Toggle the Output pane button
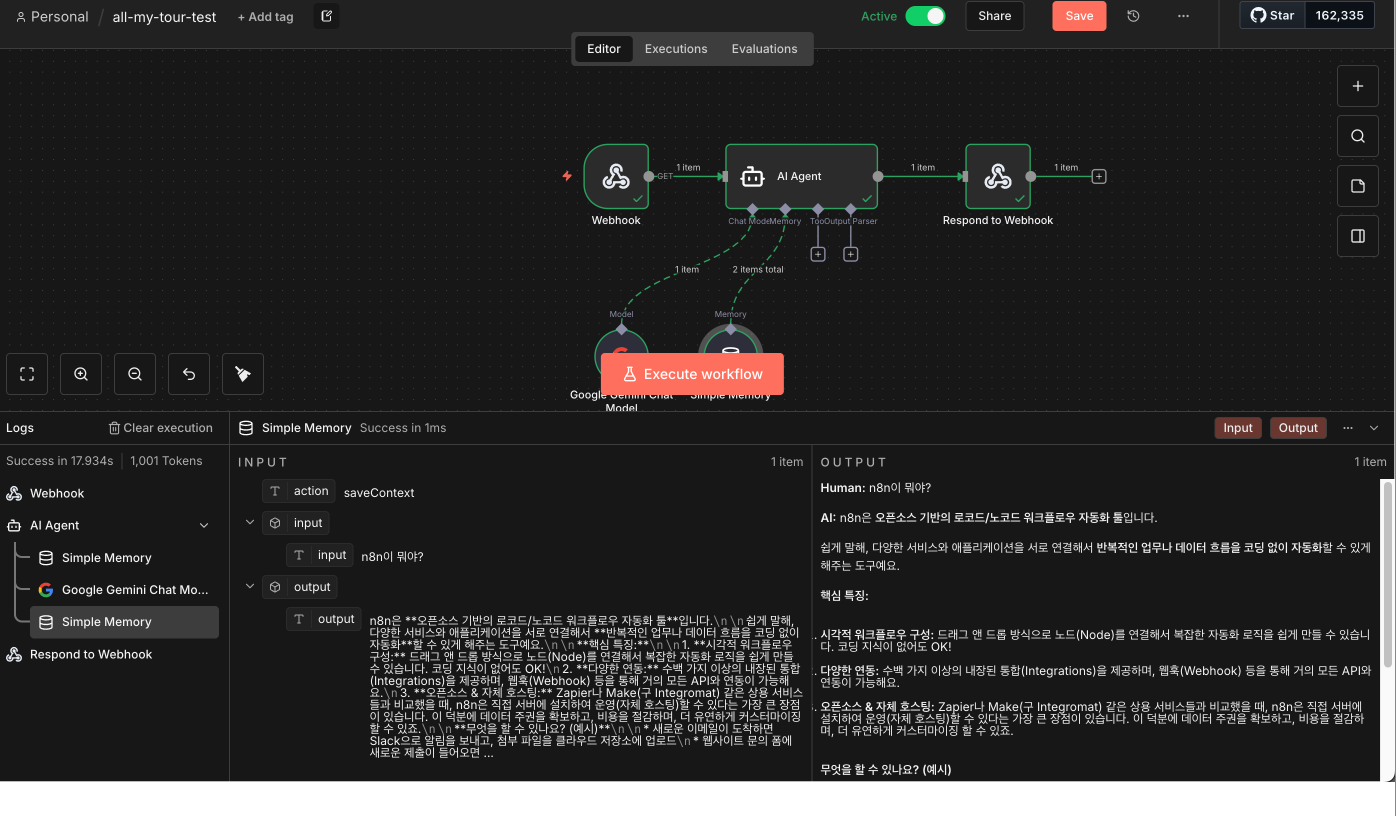 [1298, 428]
